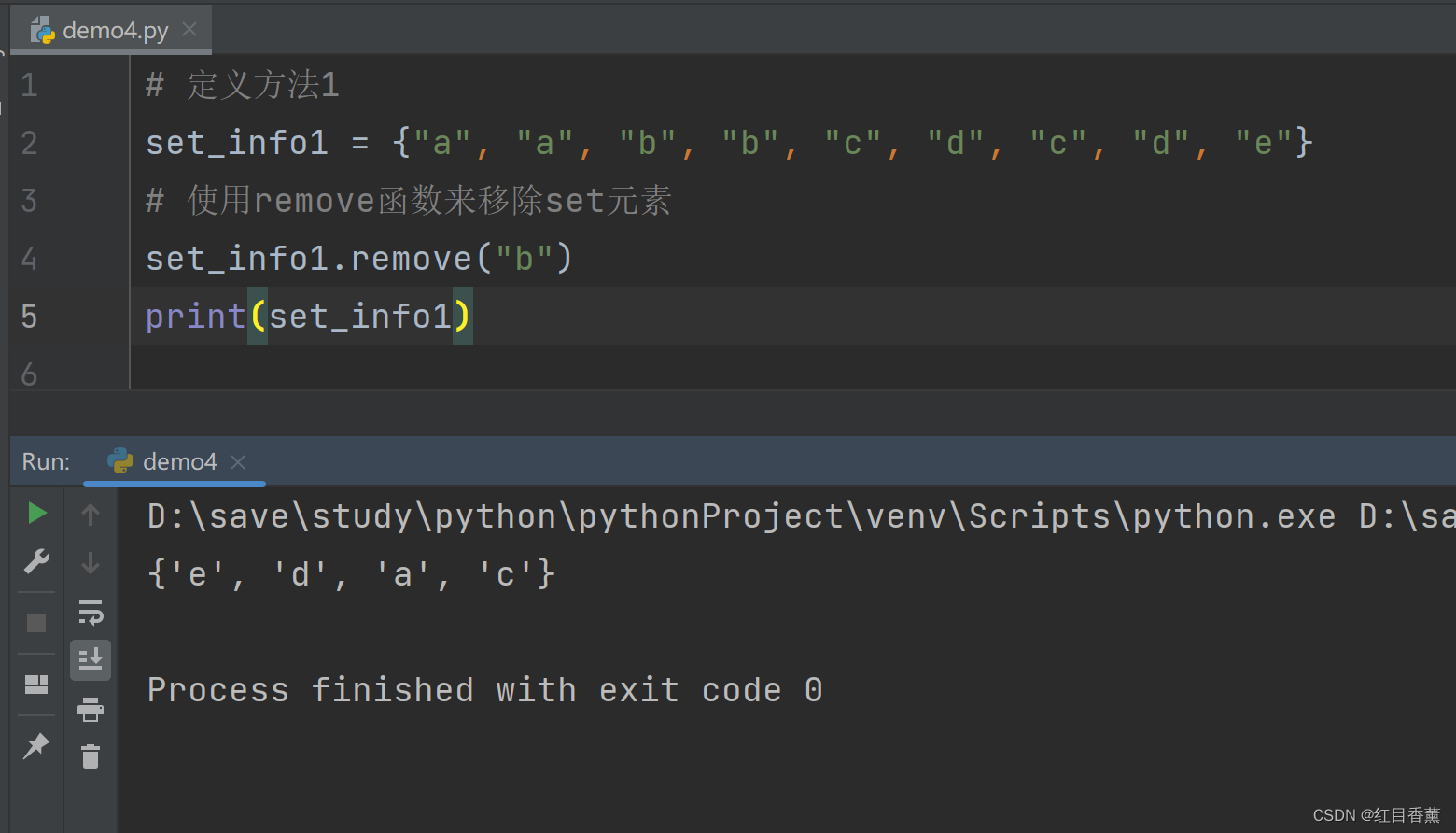Viewport: 1456px width, 833px height.
Task: Click the Python file icon on demo4.py tab
Action: 42,30
